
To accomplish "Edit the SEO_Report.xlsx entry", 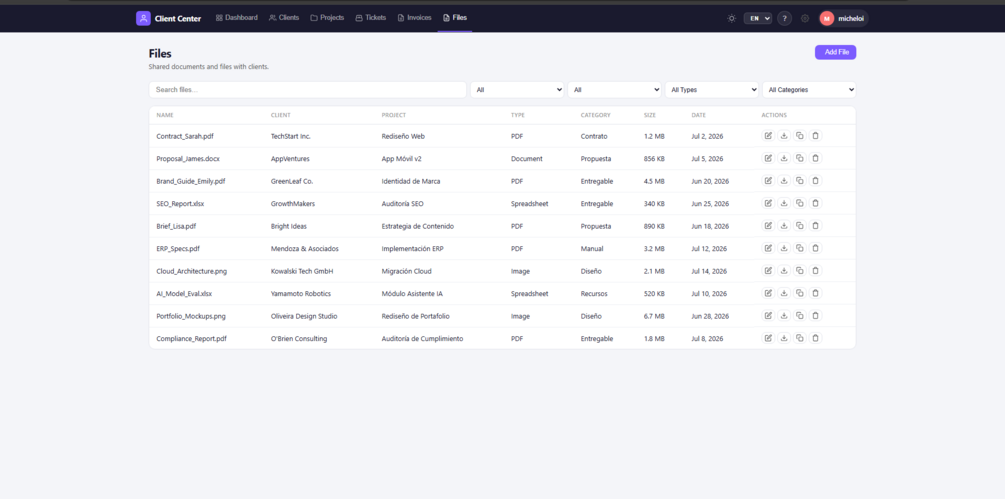I will [x=768, y=203].
